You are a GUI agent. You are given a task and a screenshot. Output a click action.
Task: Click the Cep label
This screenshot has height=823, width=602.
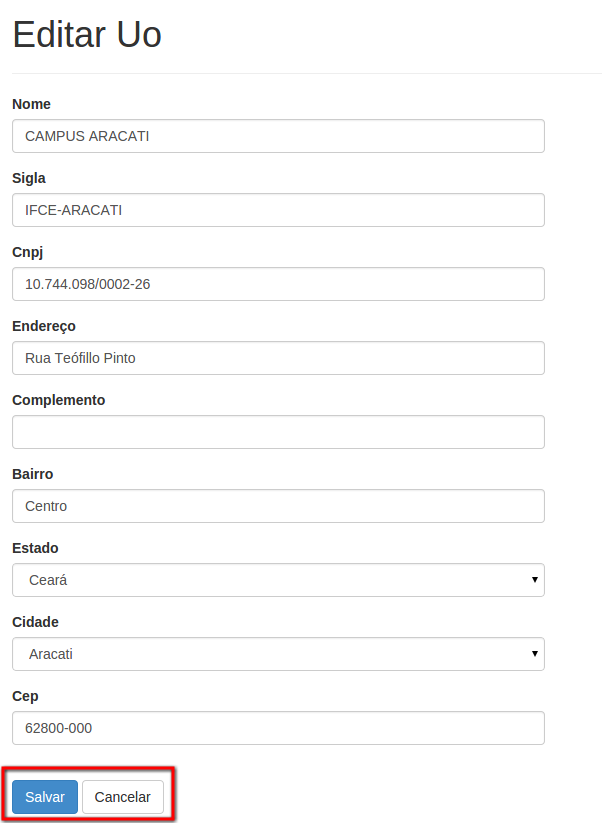25,697
